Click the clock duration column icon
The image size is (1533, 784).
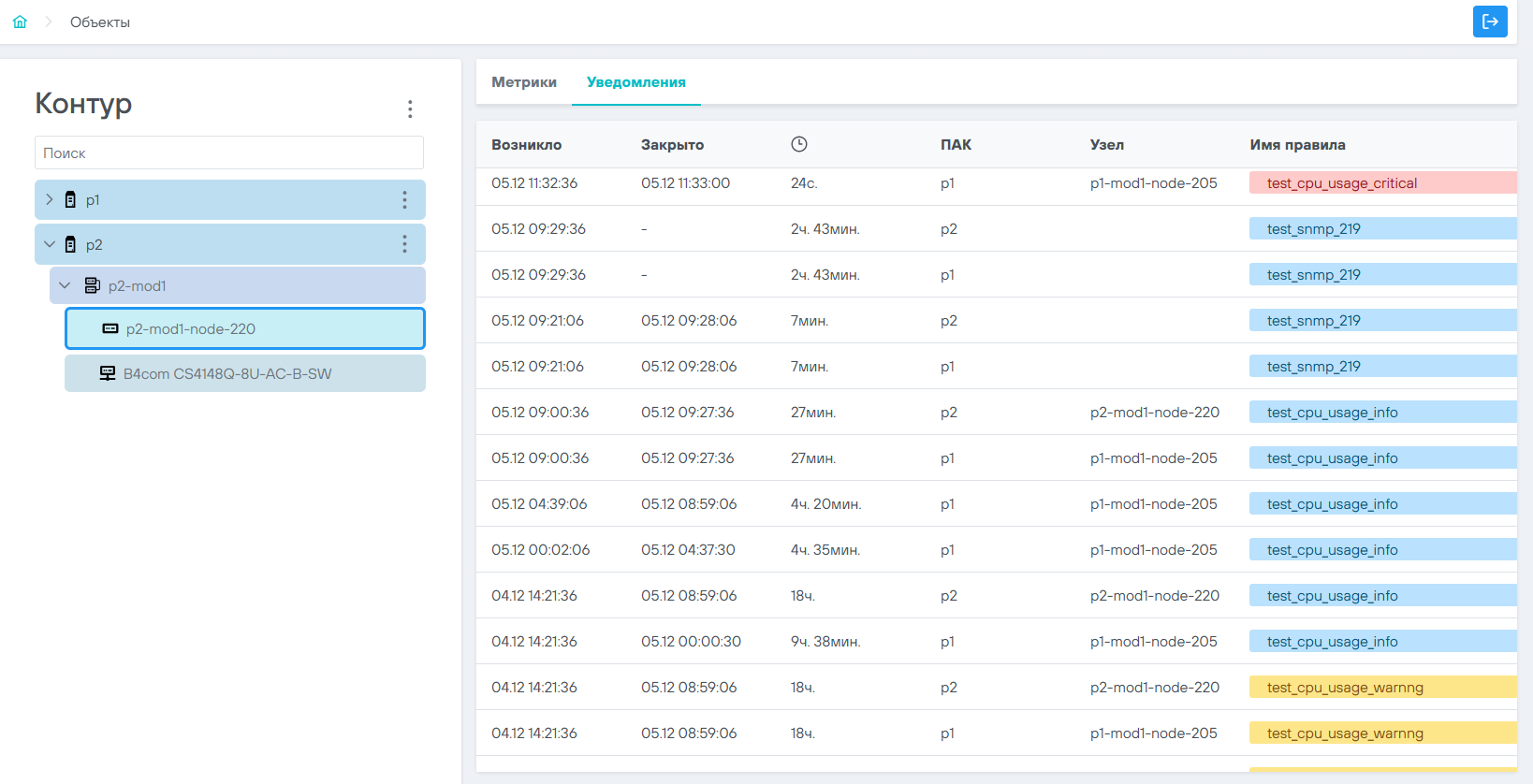798,144
